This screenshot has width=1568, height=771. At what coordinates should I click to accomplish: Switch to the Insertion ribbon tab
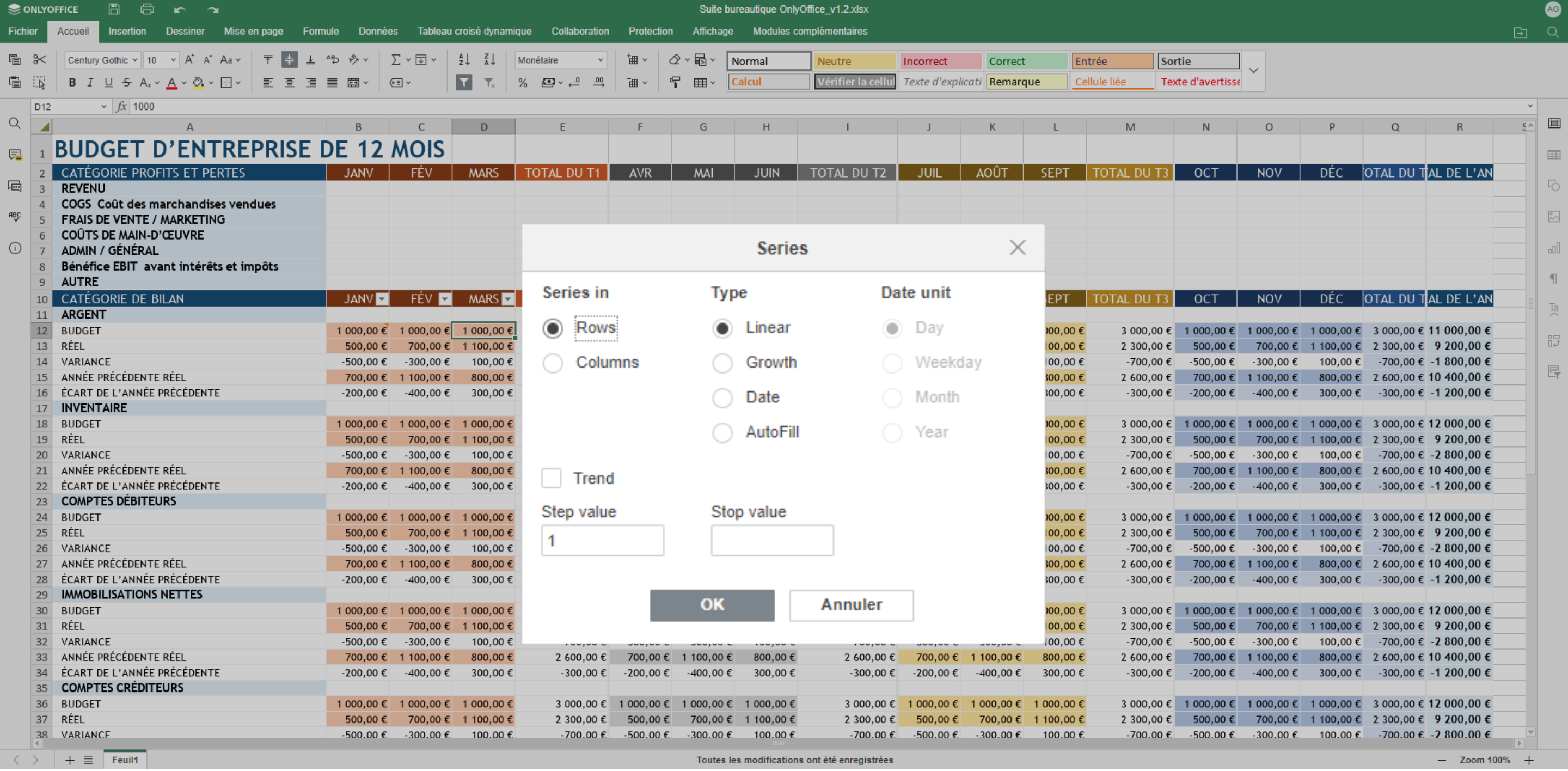click(x=127, y=32)
